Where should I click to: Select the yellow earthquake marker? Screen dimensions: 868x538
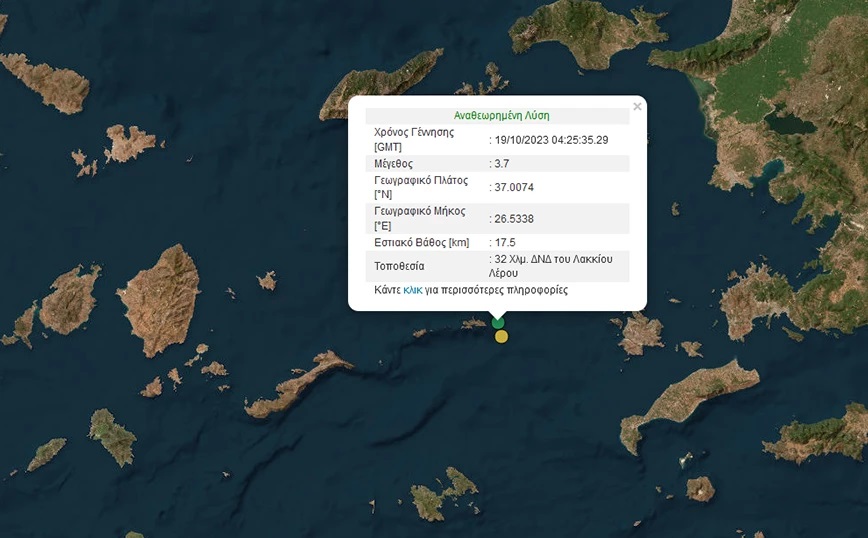[x=501, y=337]
